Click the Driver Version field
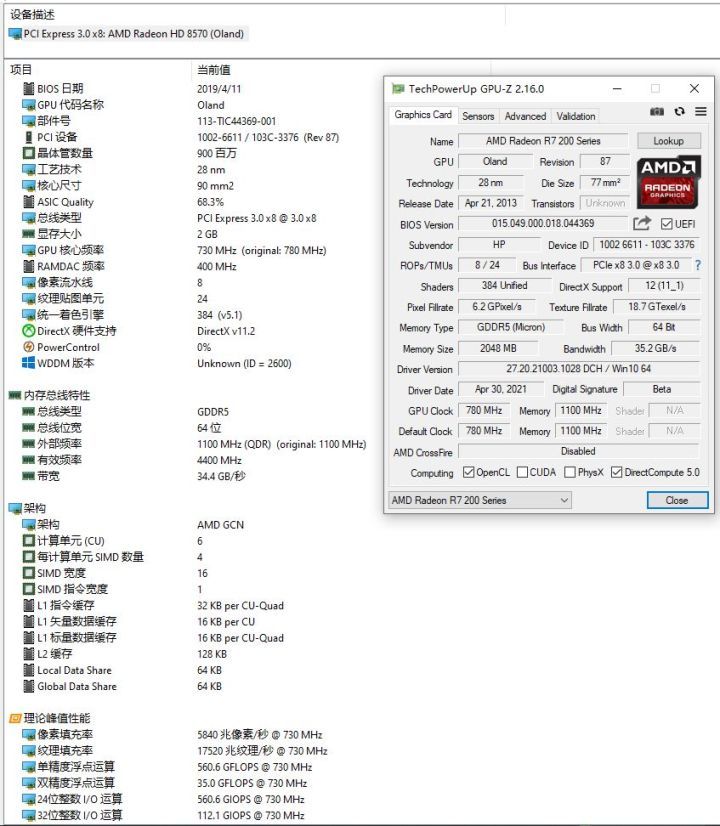 [578, 368]
